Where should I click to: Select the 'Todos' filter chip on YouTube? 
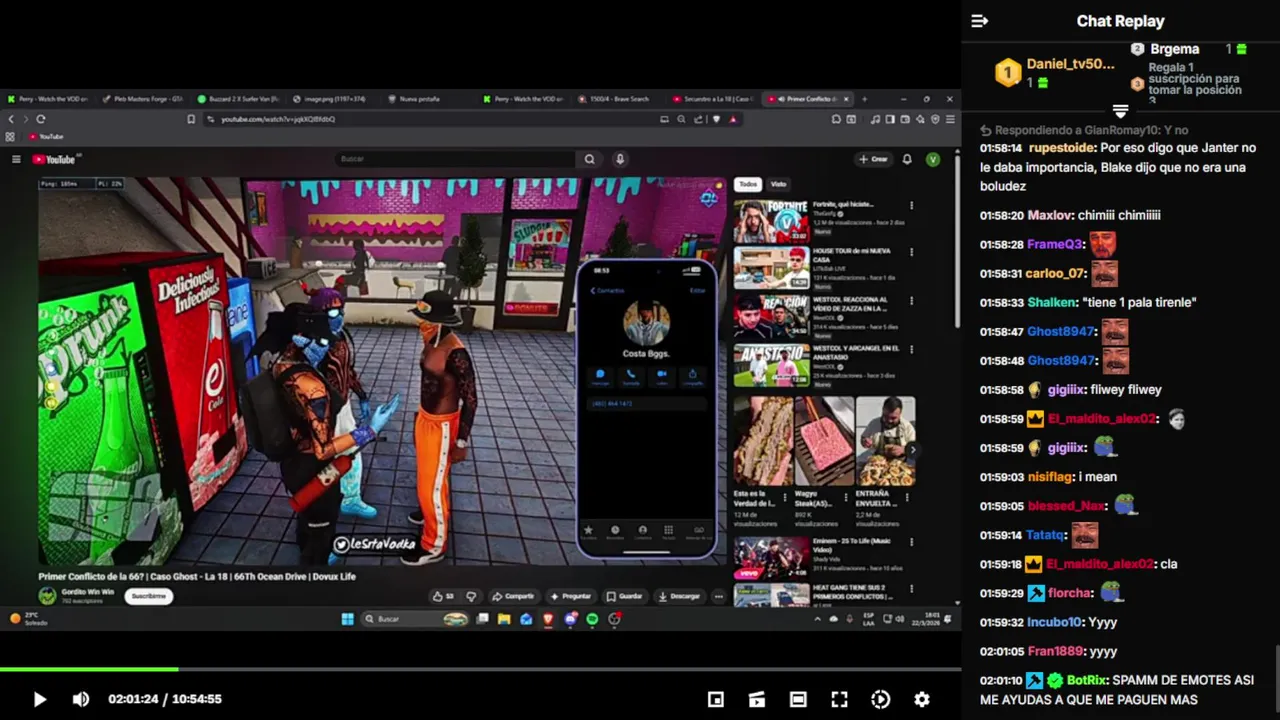(748, 184)
